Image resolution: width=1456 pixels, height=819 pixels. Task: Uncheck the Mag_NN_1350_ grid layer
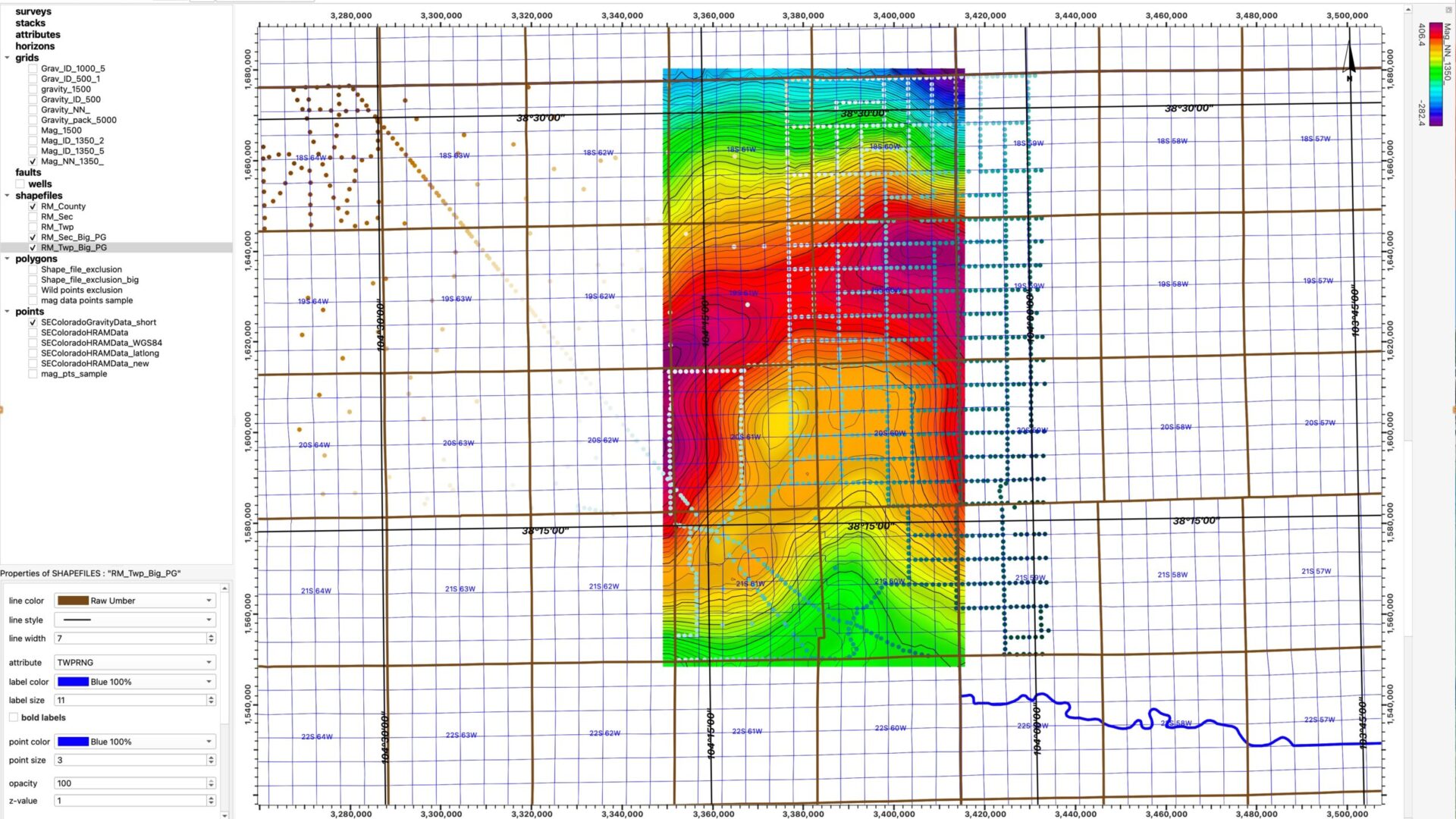point(33,162)
